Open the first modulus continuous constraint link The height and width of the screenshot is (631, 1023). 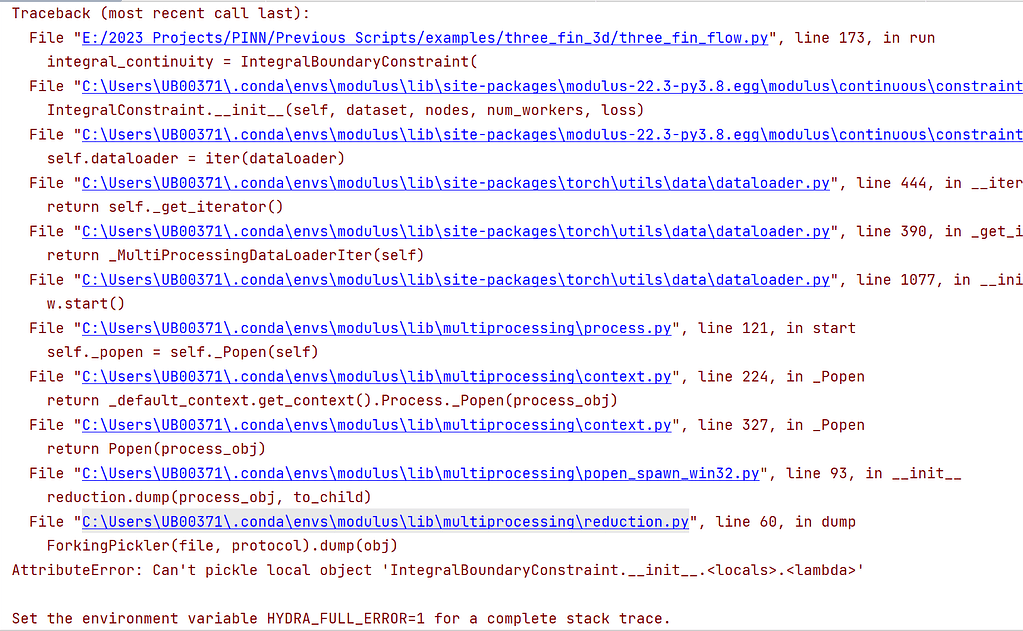coord(550,86)
